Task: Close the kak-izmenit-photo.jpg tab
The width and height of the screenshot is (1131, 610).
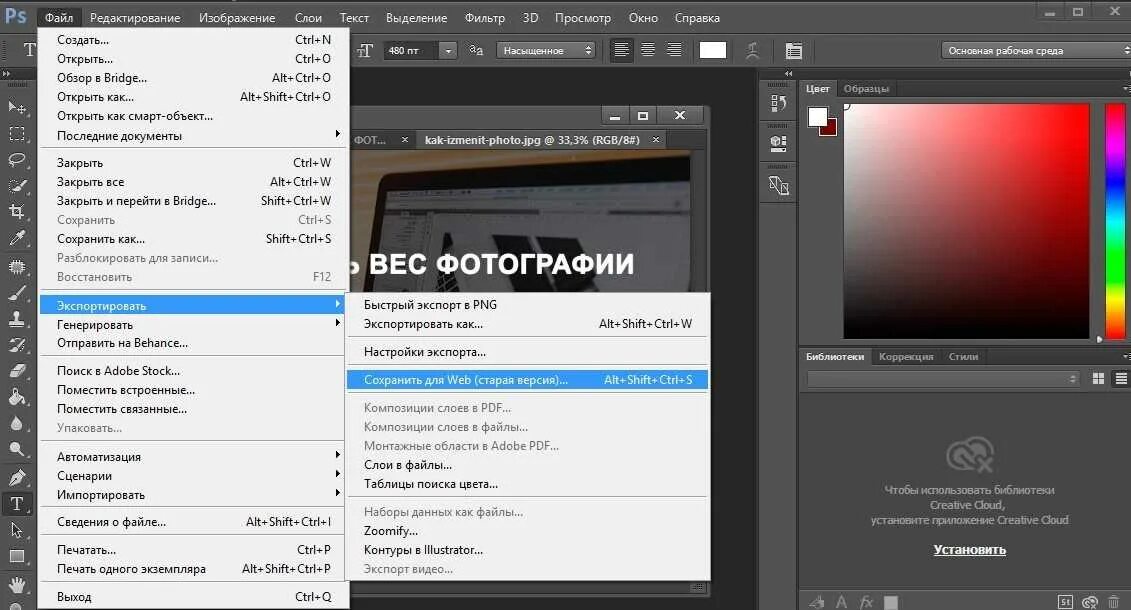Action: [x=656, y=140]
